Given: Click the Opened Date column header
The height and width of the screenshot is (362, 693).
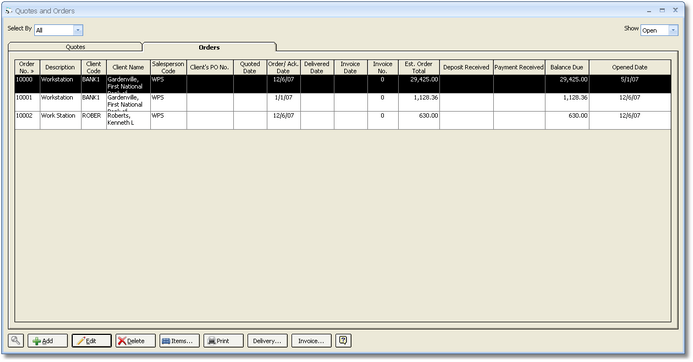Looking at the screenshot, I should (x=629, y=67).
